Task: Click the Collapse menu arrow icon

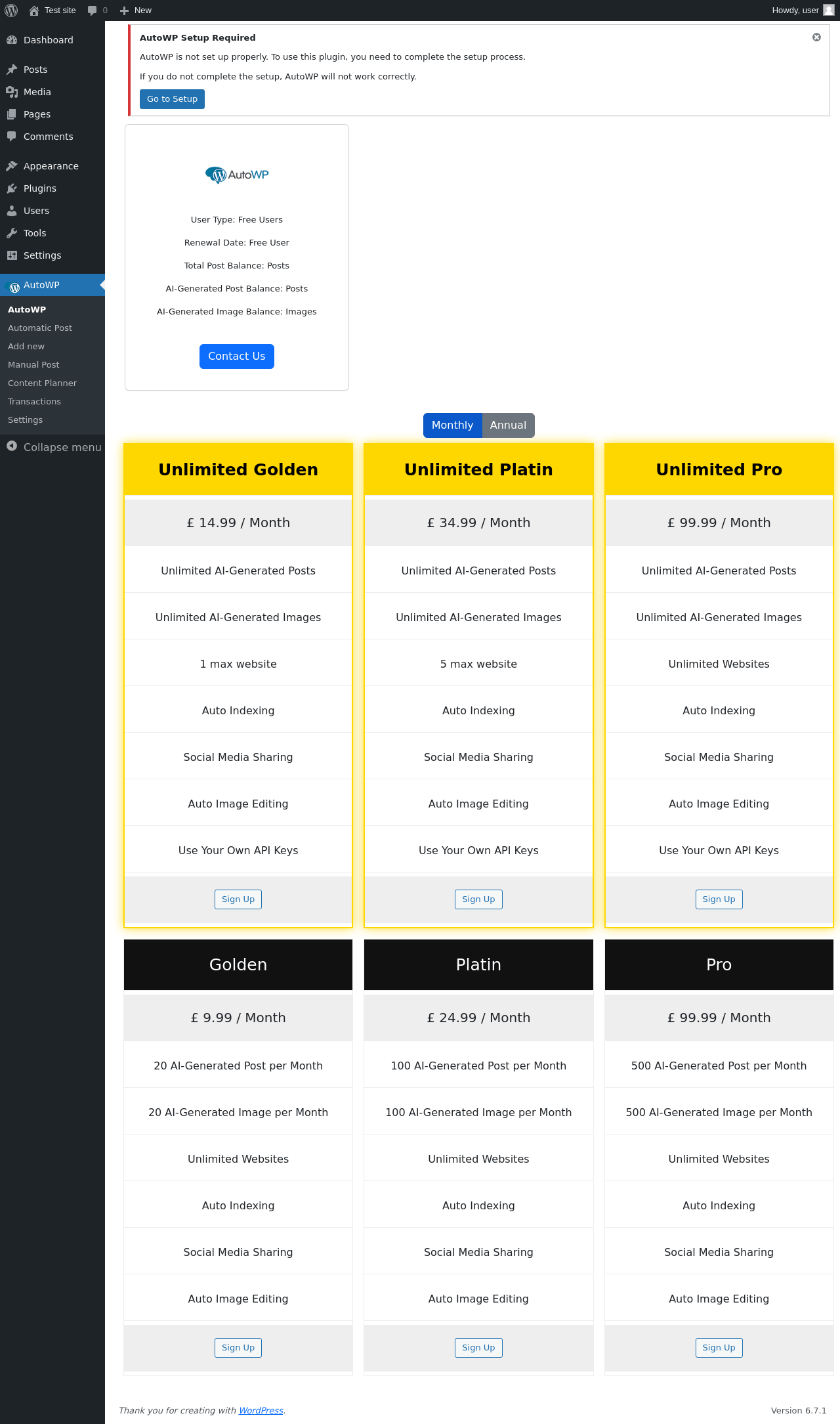Action: tap(12, 446)
